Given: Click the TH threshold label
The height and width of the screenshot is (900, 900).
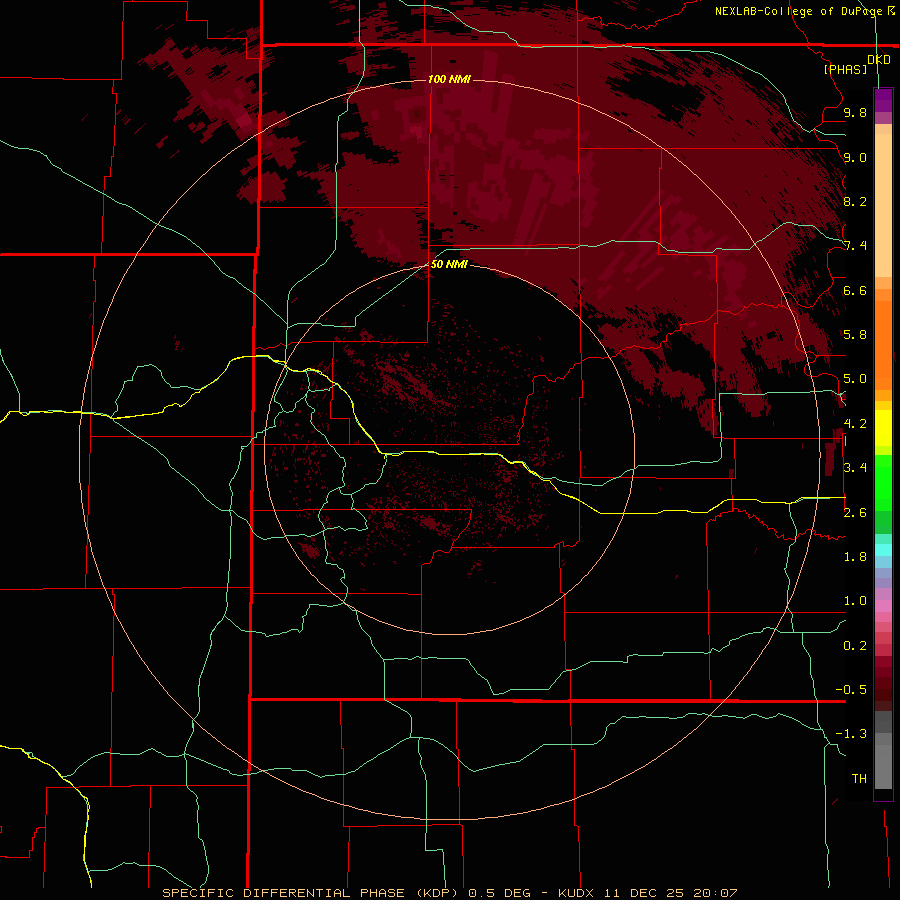Looking at the screenshot, I should pyautogui.click(x=859, y=779).
